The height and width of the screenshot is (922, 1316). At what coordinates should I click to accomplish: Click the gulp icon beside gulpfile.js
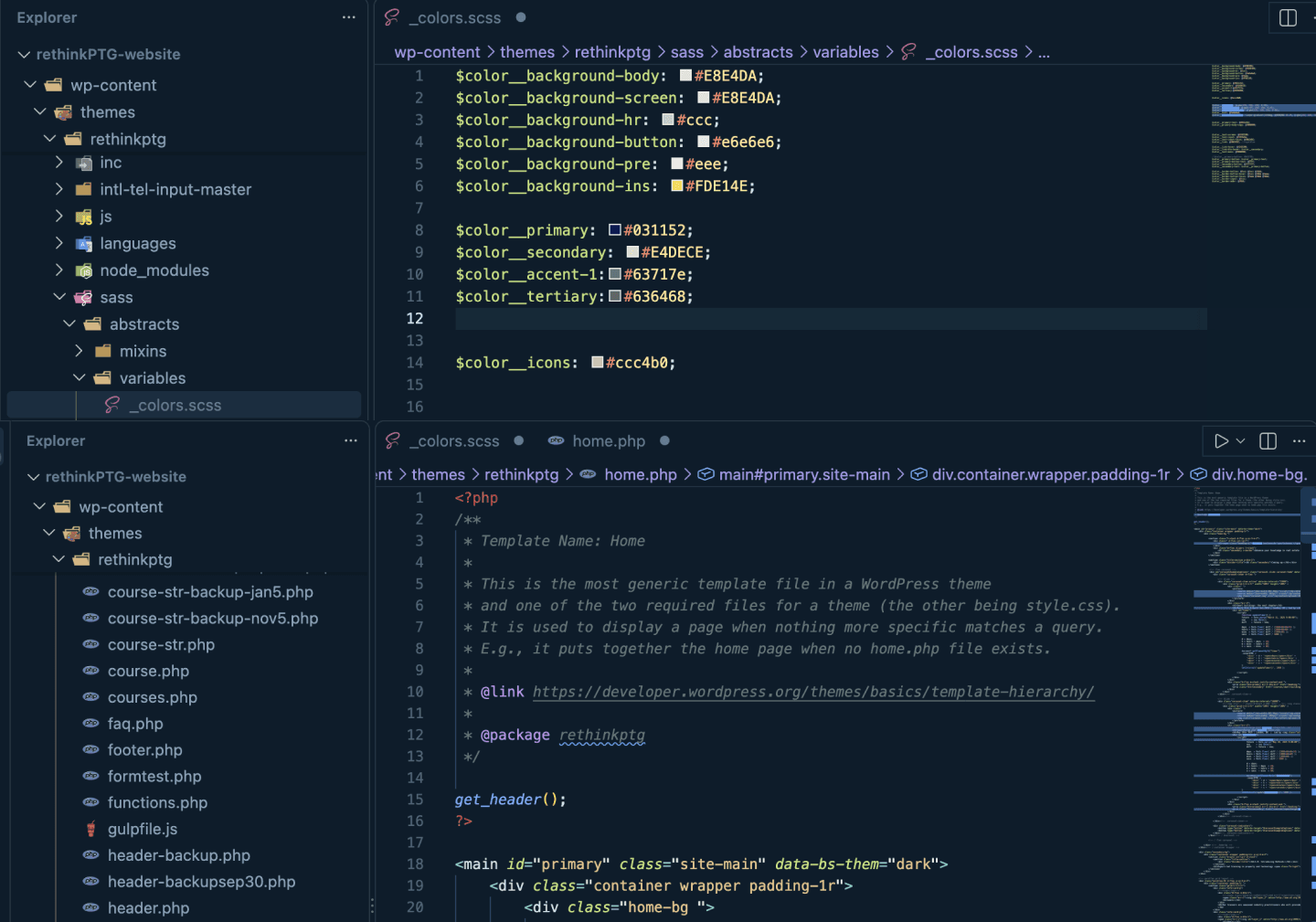(x=90, y=829)
